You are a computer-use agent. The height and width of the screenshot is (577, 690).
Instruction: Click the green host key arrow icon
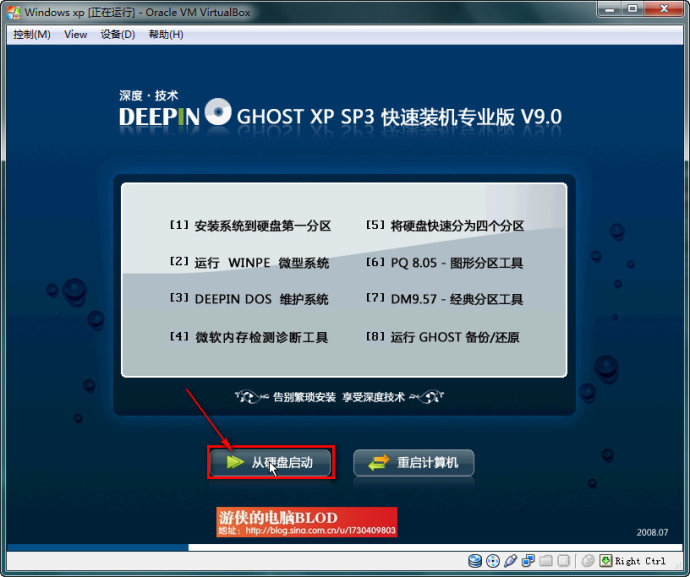tap(606, 561)
